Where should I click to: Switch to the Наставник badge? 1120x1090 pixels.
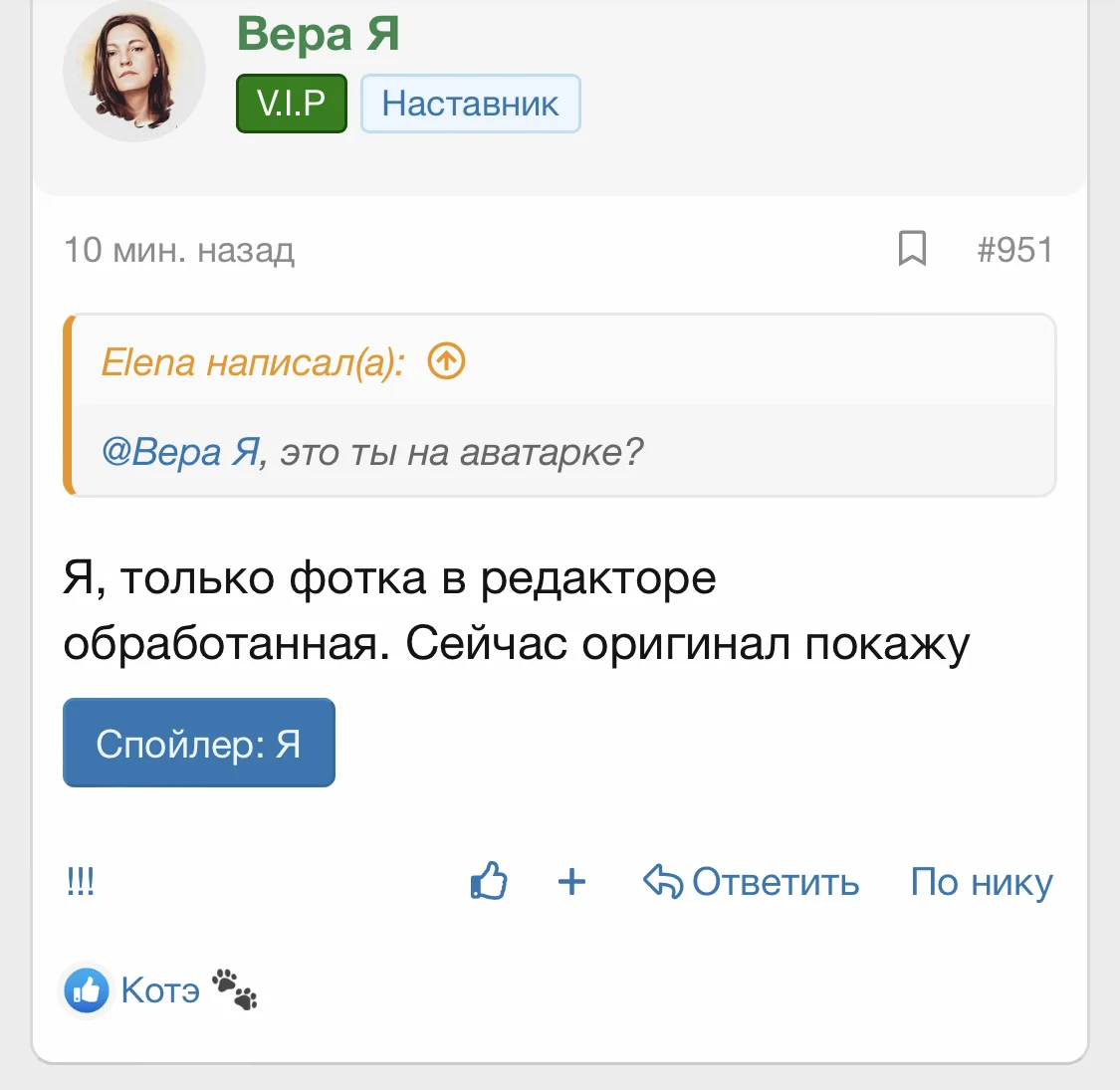click(470, 103)
